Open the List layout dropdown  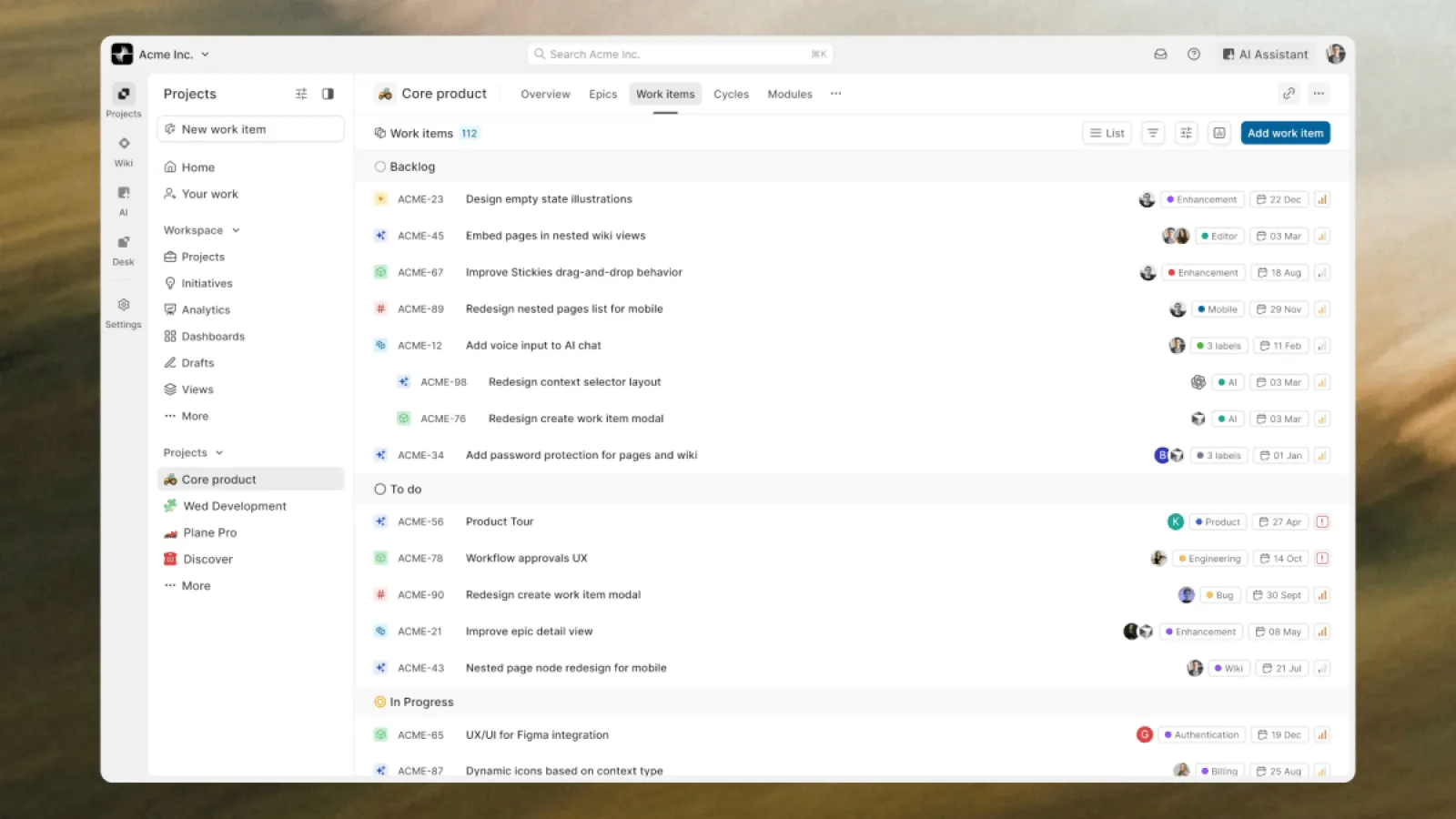1107,133
